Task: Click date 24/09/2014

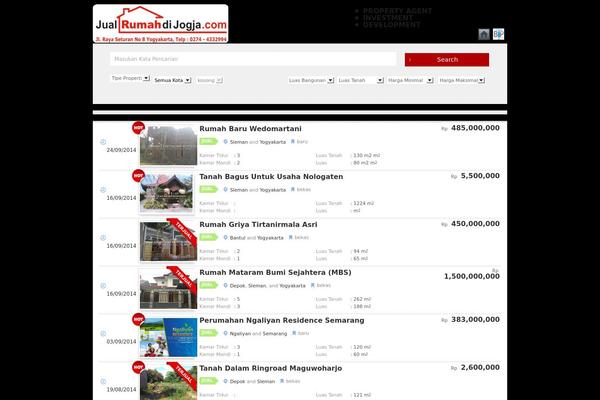Action: tap(121, 150)
